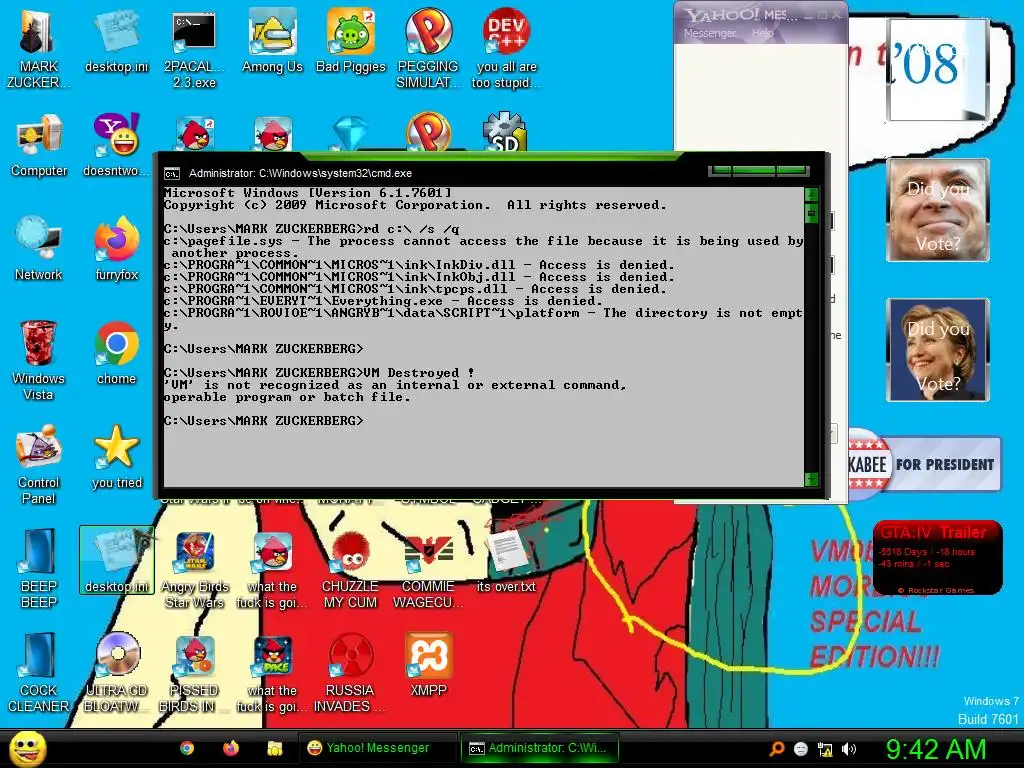
Task: Launch the RUSSIA INVADES... radiation icon
Action: point(351,672)
